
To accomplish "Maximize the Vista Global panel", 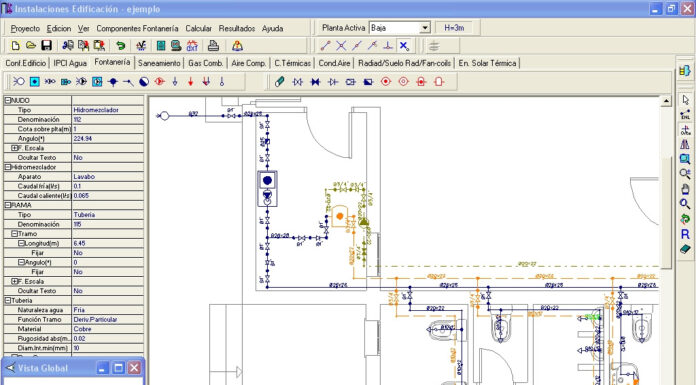I will point(118,368).
